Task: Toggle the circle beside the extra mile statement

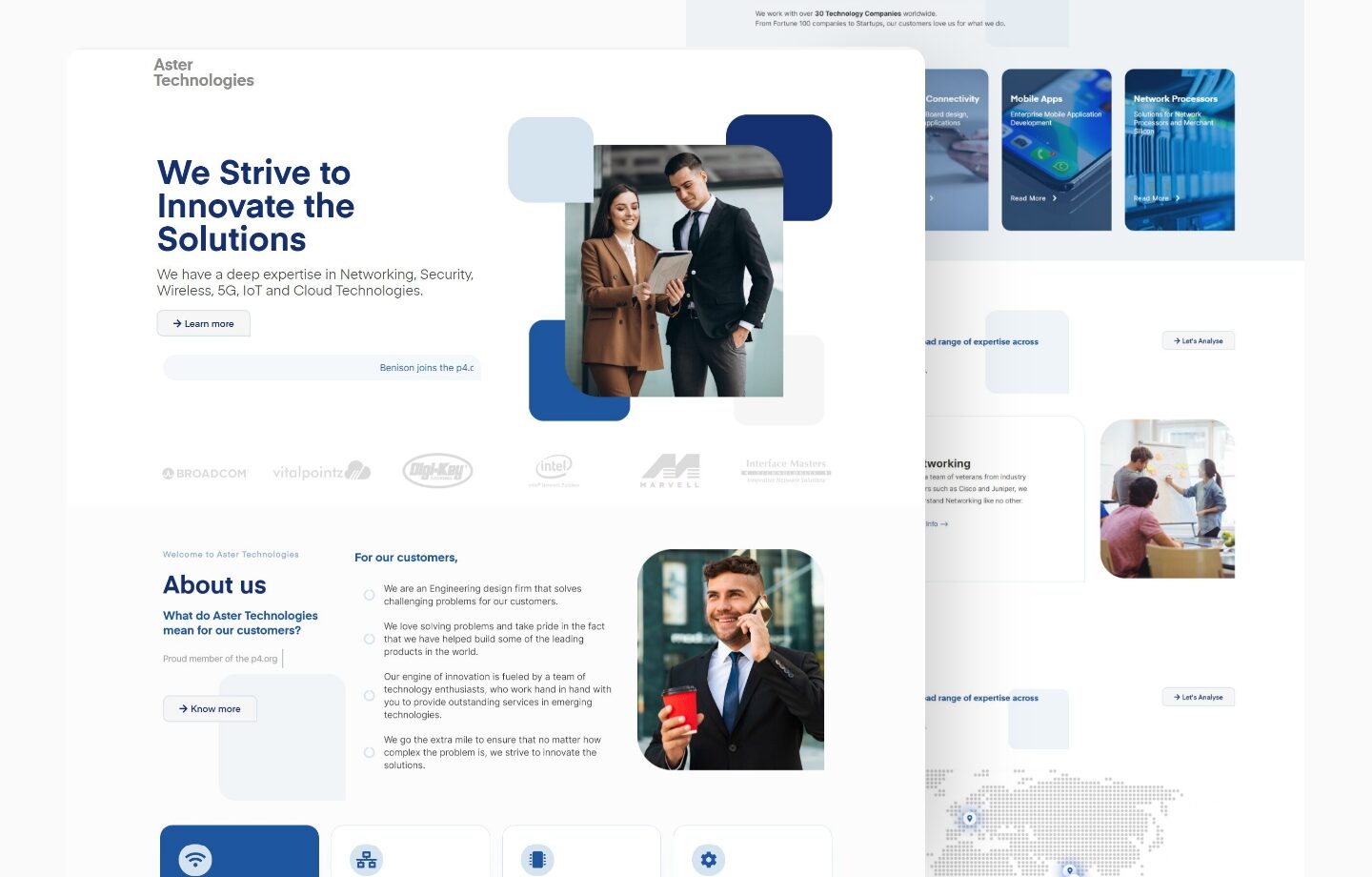Action: coord(370,752)
